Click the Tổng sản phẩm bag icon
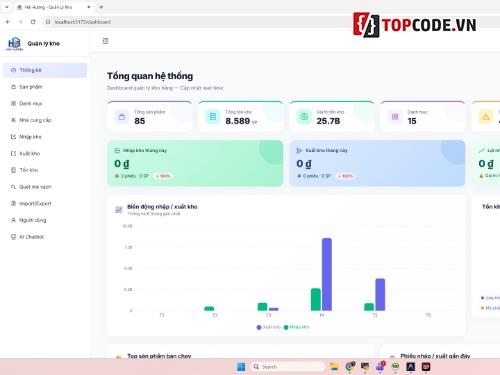The image size is (500, 375). coord(122,117)
